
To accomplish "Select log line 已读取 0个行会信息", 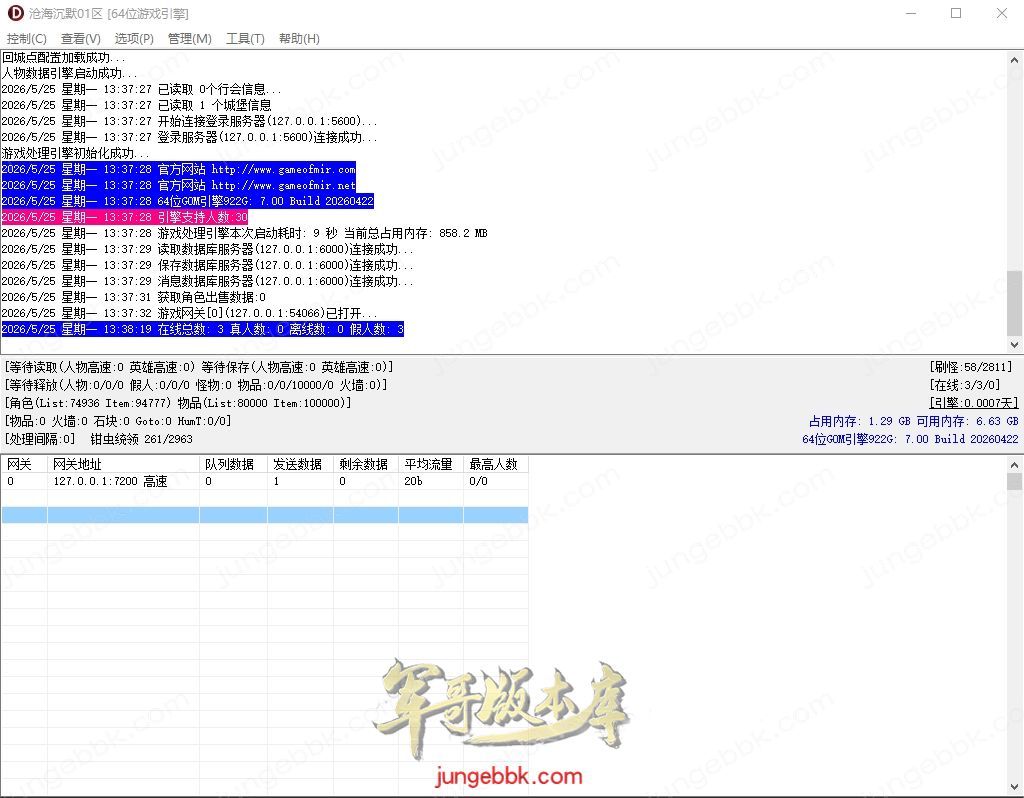I will coord(142,89).
